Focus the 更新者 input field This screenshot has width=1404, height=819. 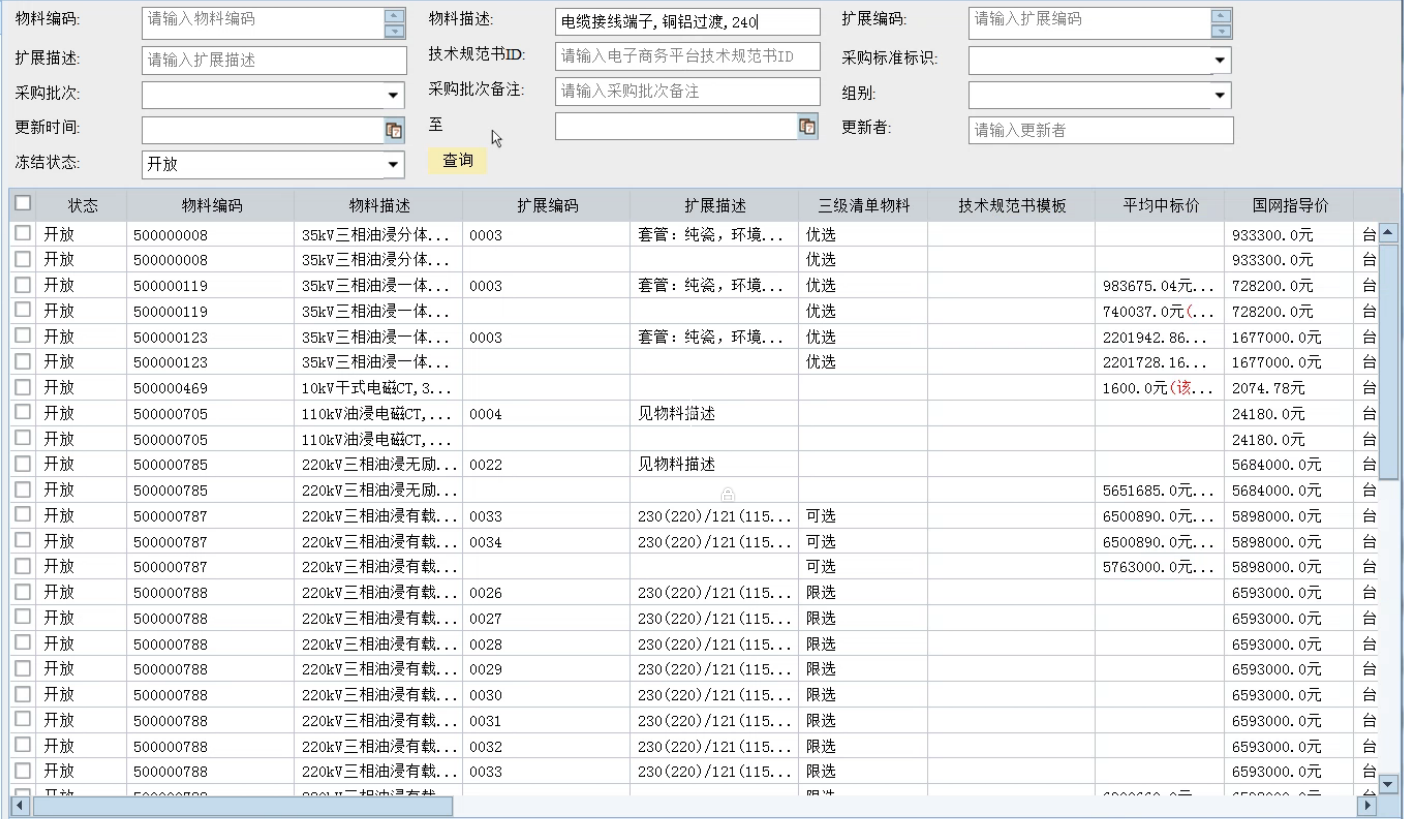pyautogui.click(x=1100, y=130)
